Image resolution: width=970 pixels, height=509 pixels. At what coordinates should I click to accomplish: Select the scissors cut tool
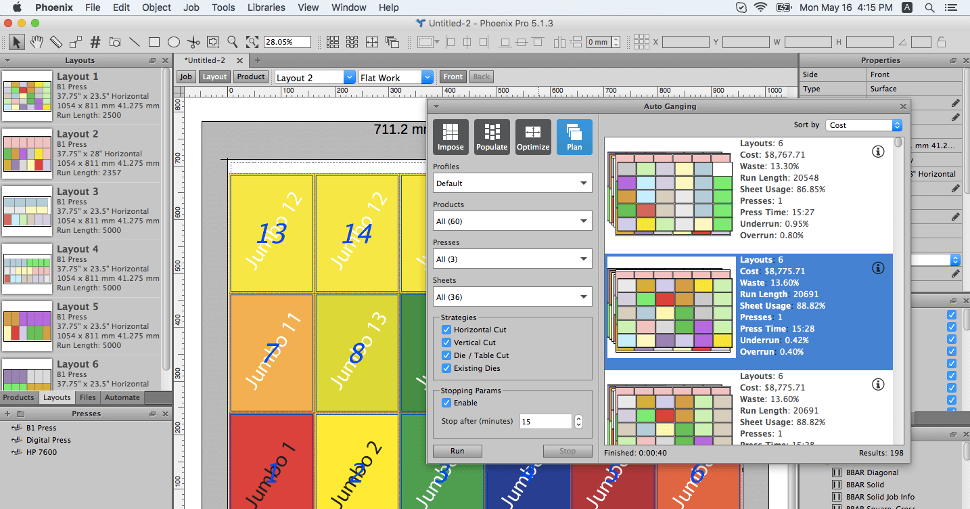click(194, 42)
